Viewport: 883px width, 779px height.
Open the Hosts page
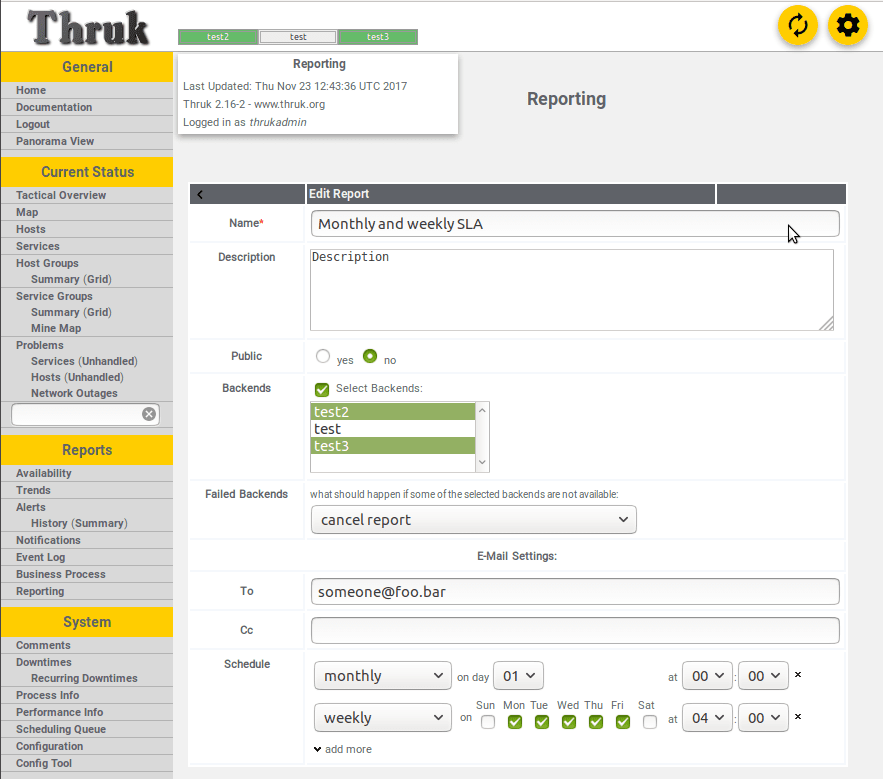coord(31,229)
